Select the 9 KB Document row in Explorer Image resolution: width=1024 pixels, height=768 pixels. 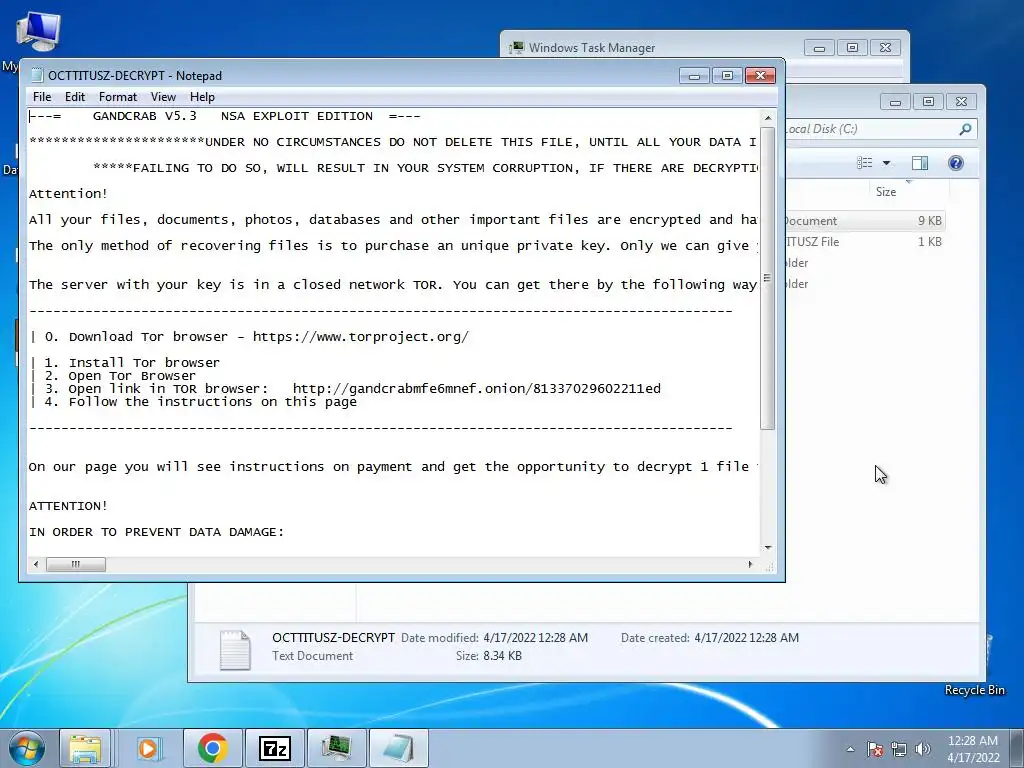(x=865, y=221)
